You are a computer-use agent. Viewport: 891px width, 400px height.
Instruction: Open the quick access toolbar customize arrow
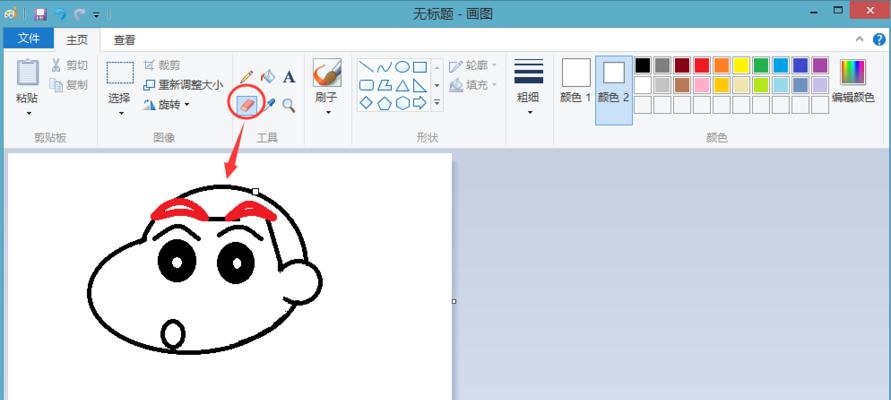[97, 15]
